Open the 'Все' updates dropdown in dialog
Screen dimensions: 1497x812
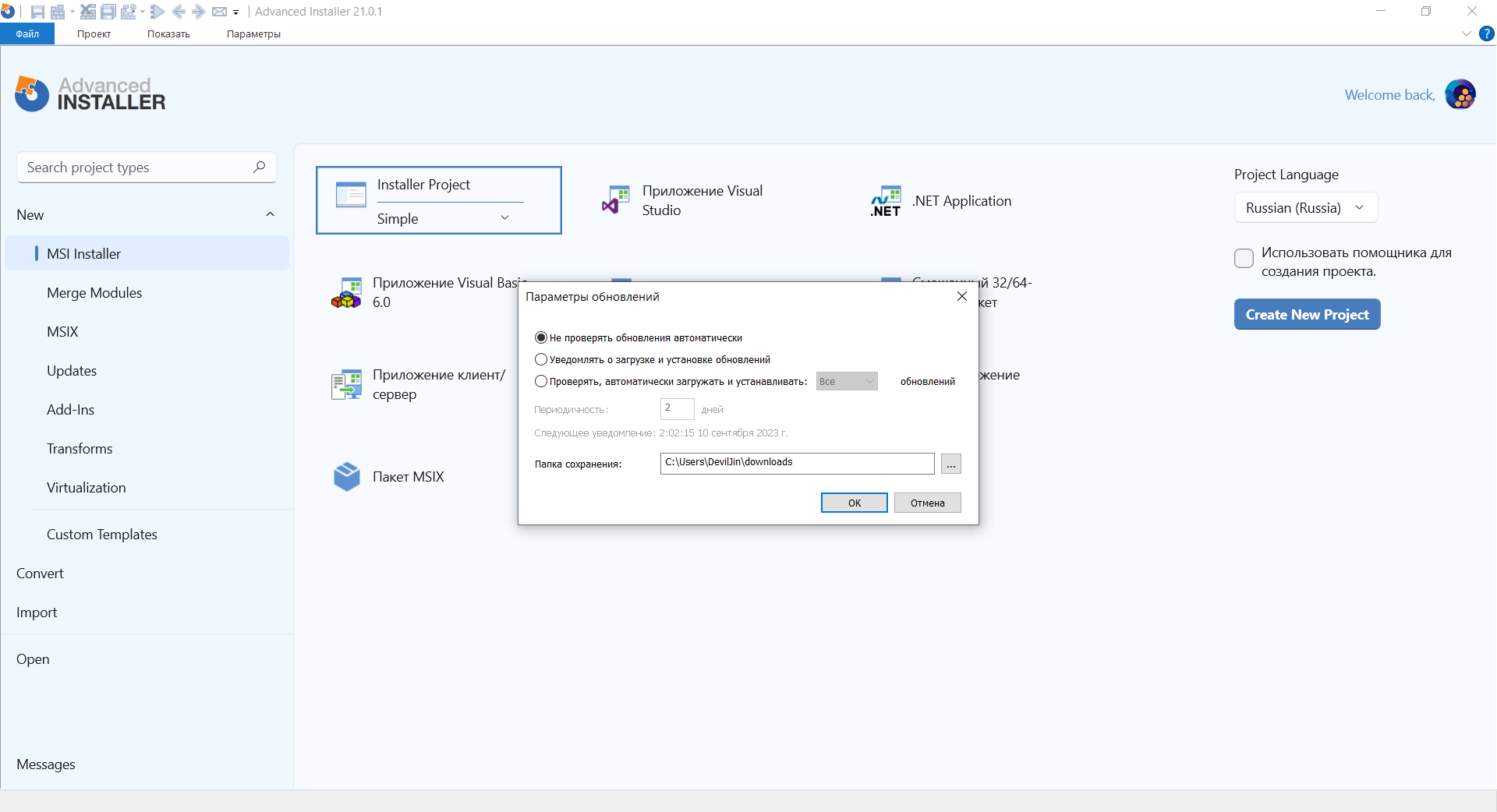point(847,381)
